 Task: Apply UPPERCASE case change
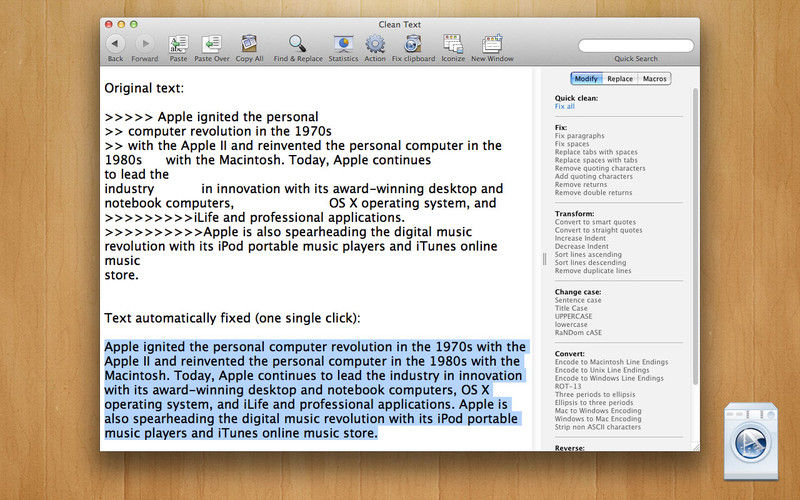573,316
